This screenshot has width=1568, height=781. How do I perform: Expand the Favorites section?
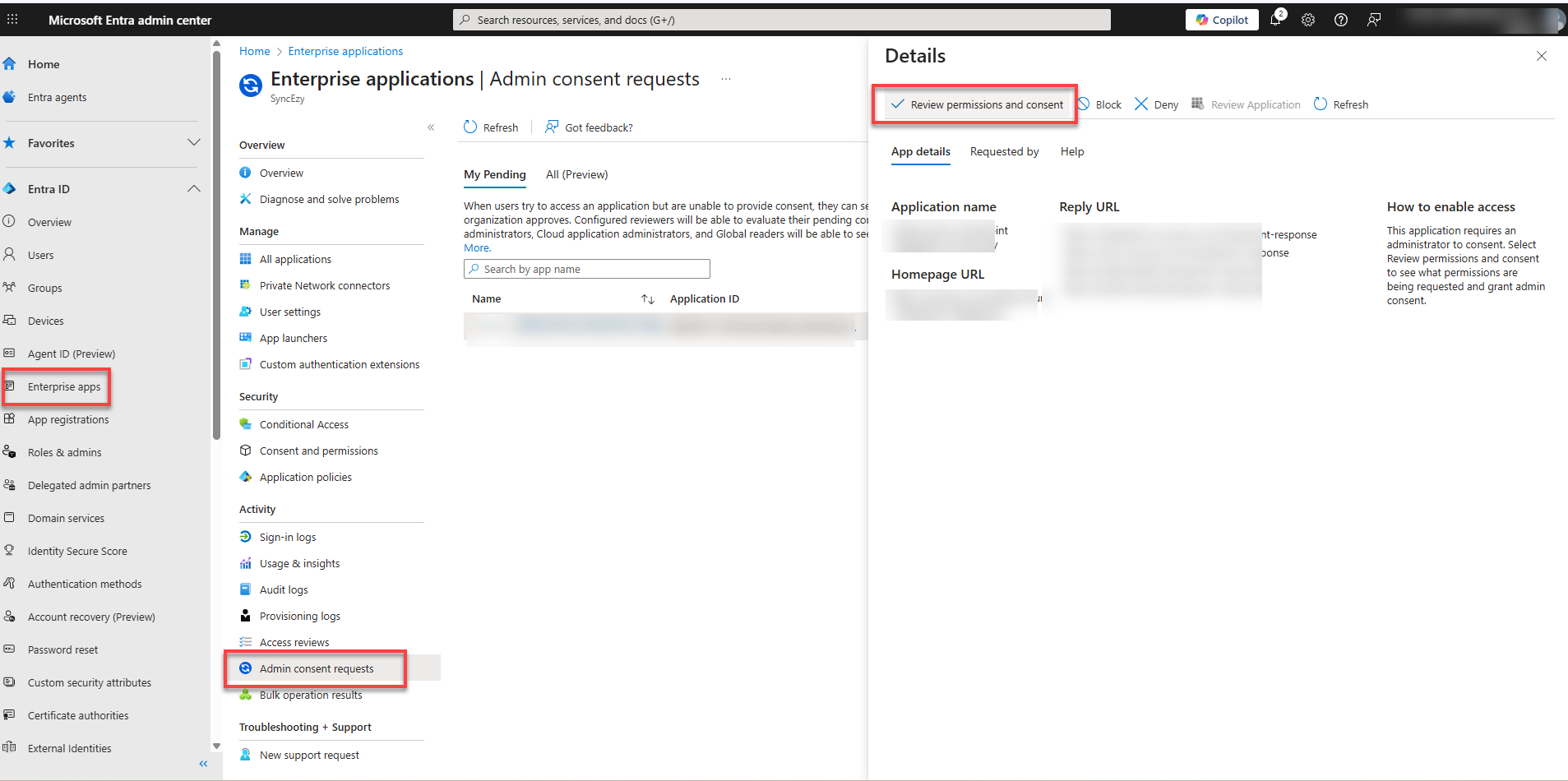coord(194,143)
